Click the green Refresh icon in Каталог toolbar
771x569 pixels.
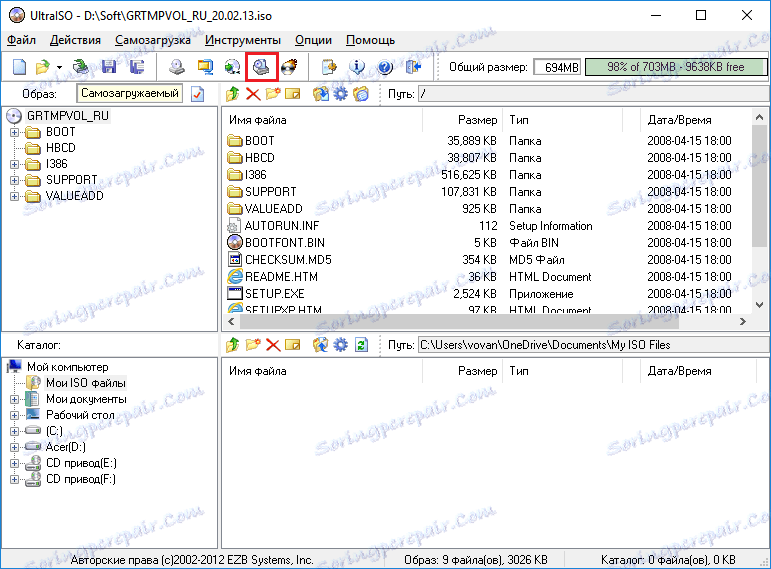point(361,345)
